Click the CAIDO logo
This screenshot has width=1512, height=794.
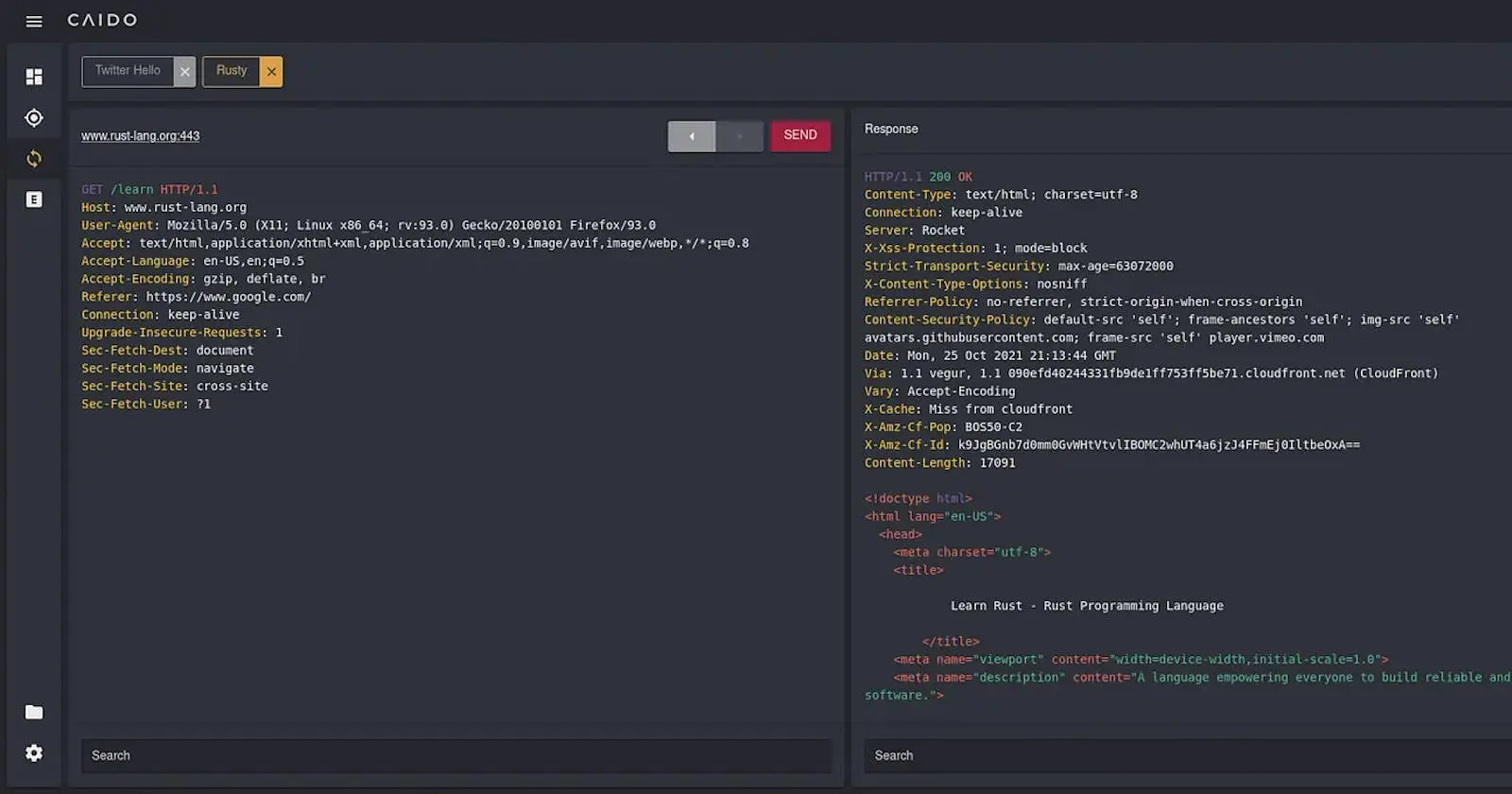(102, 20)
